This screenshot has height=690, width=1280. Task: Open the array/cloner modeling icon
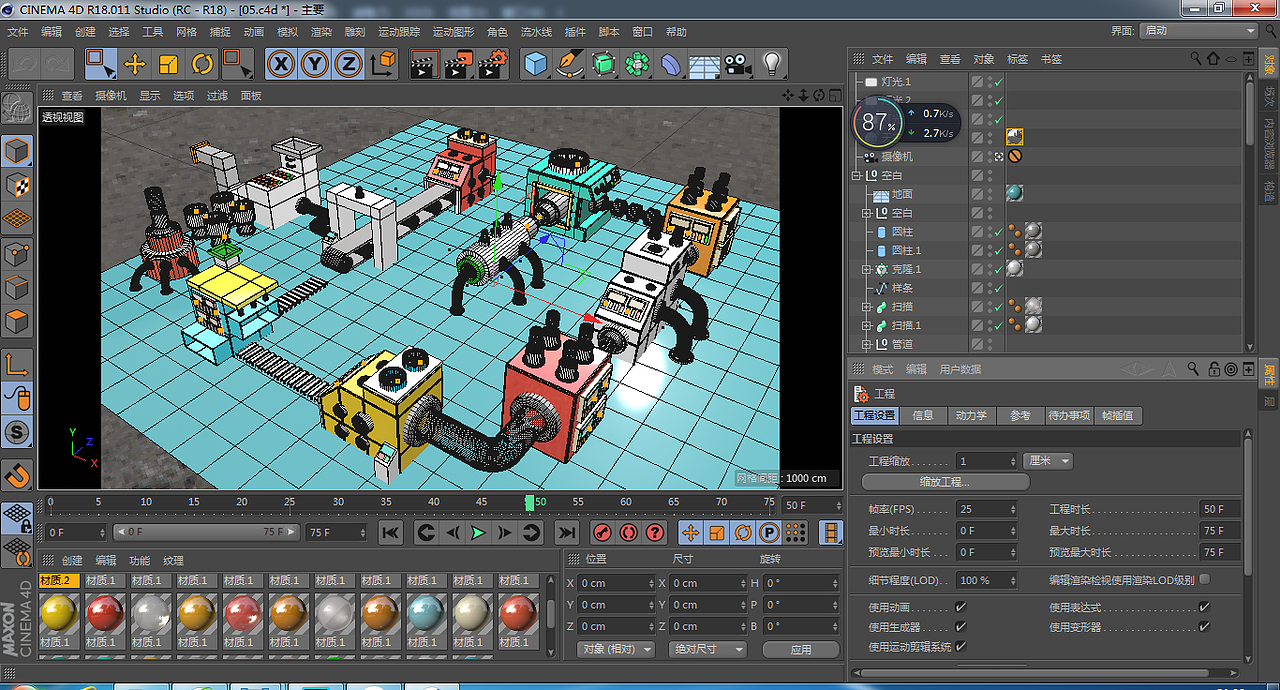[637, 65]
